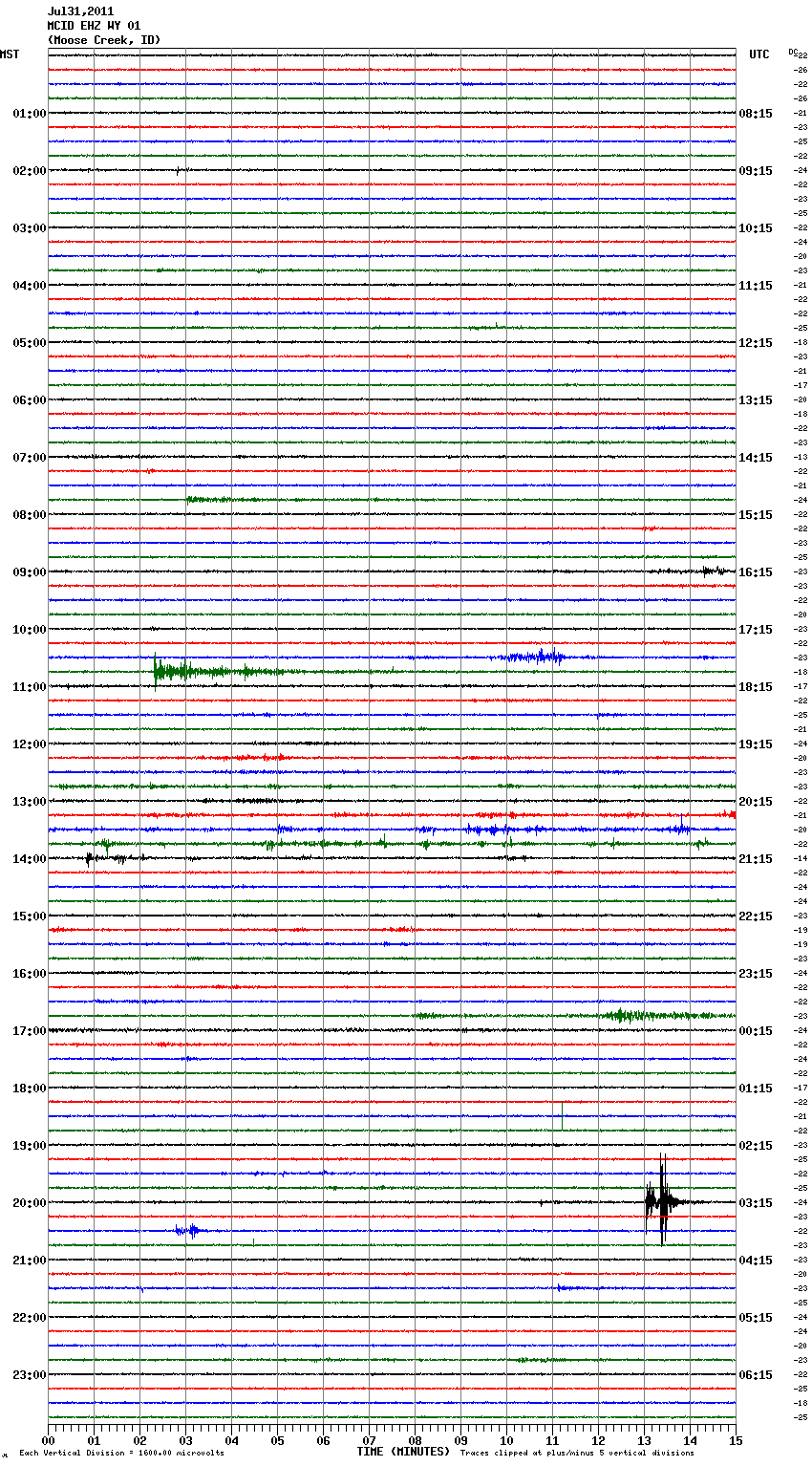The image size is (812, 1466).
Task: Click the 08:15 UTC time label
Action: point(756,114)
